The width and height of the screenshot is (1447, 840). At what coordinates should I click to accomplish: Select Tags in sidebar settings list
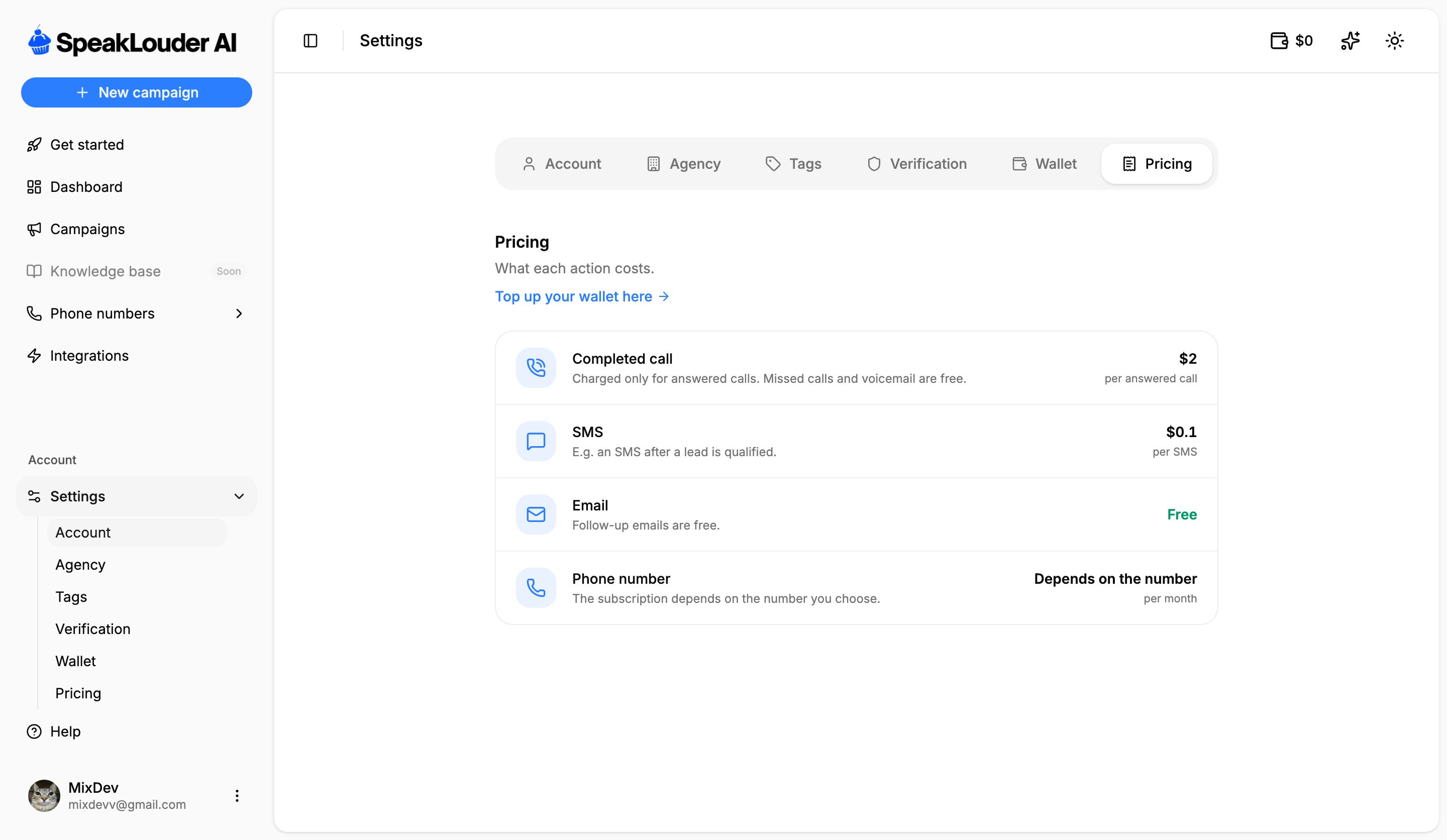[137, 597]
